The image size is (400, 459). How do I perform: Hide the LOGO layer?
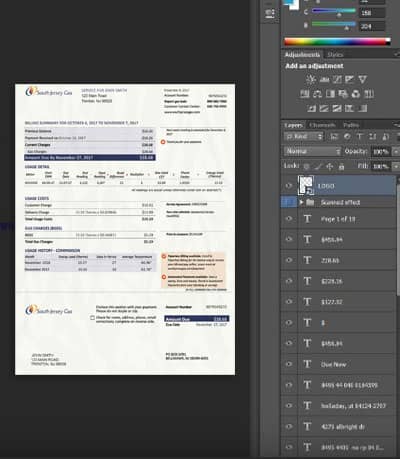click(x=289, y=186)
